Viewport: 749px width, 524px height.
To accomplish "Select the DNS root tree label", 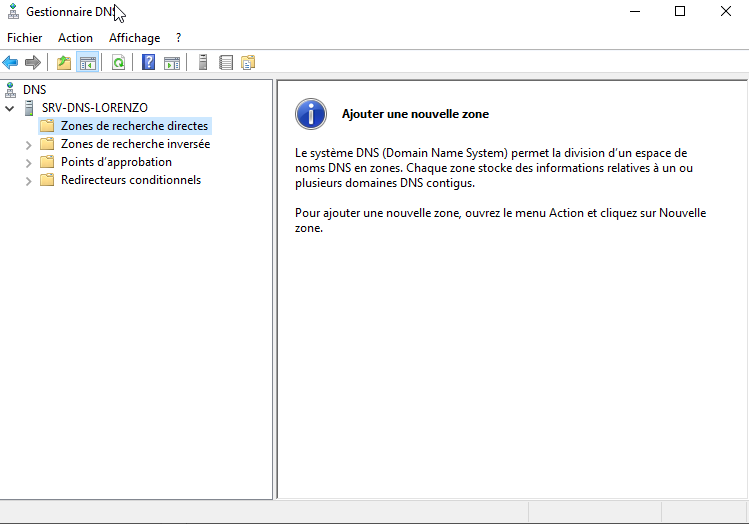I will pyautogui.click(x=35, y=90).
